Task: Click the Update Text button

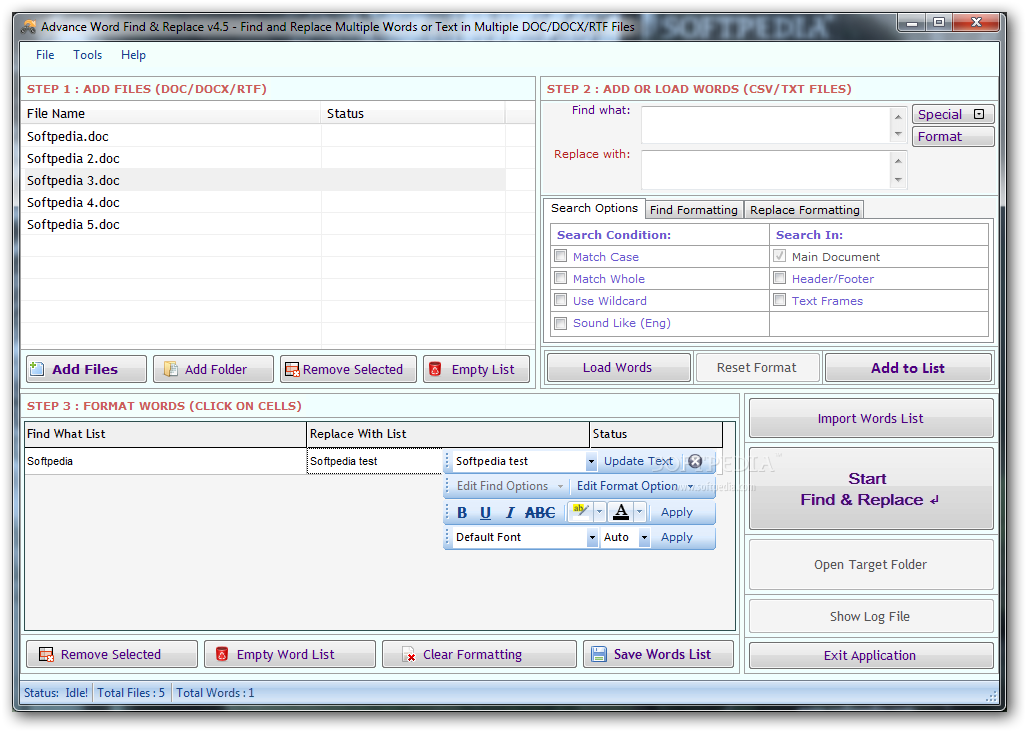Action: 638,461
